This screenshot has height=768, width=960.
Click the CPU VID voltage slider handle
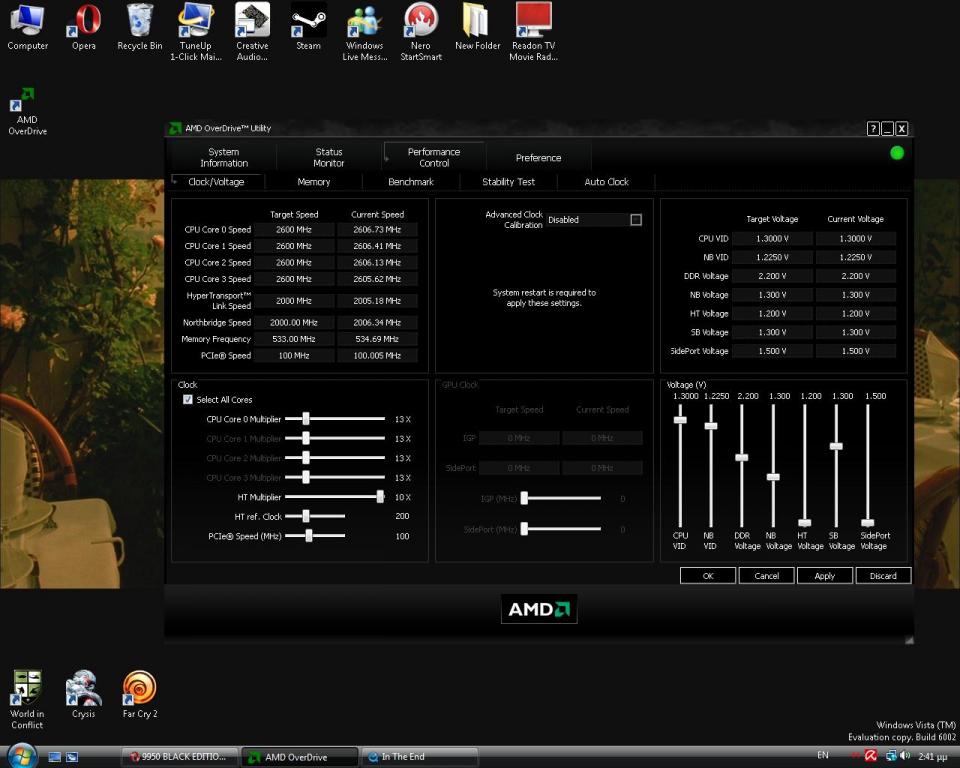[x=680, y=420]
